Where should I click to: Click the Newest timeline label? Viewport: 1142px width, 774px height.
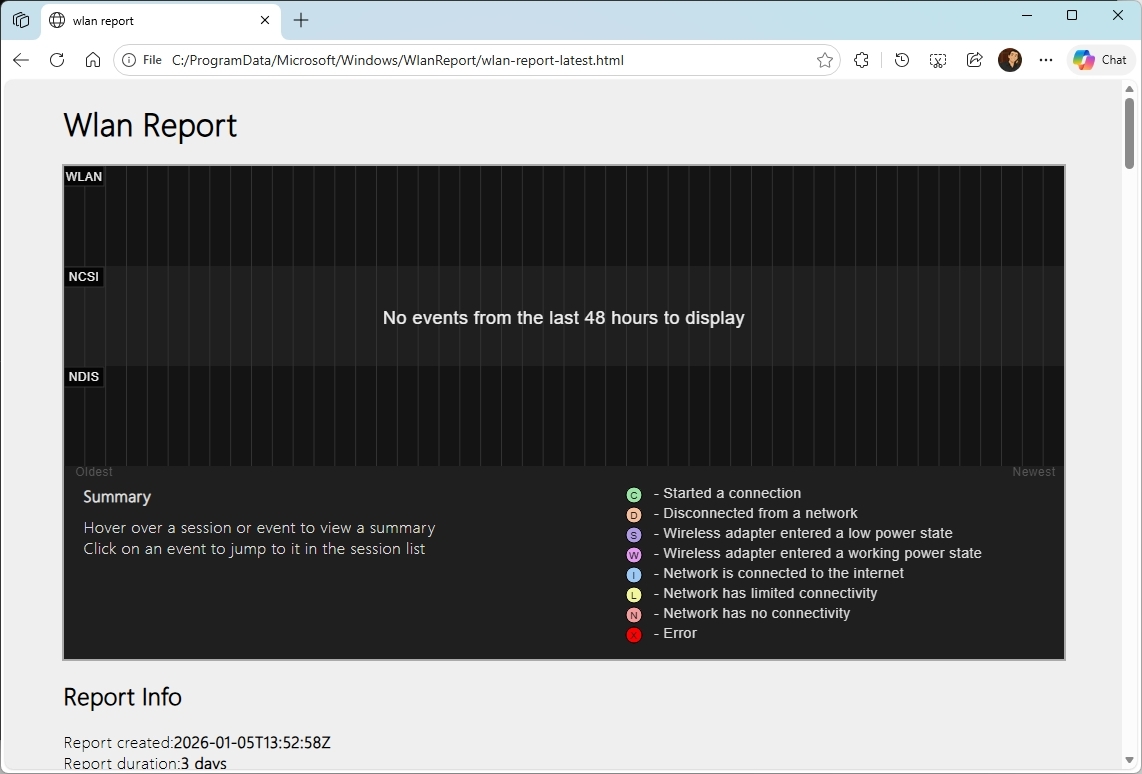tap(1033, 472)
